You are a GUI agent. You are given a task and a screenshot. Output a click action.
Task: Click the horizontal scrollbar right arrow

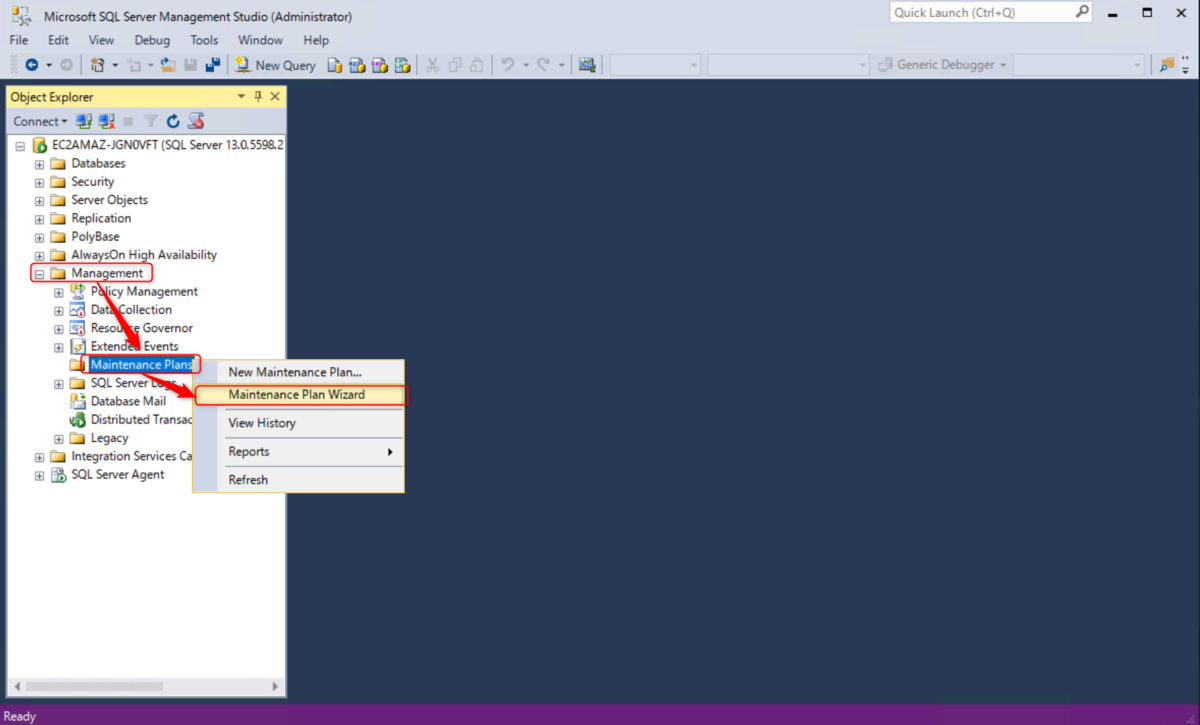[x=276, y=687]
